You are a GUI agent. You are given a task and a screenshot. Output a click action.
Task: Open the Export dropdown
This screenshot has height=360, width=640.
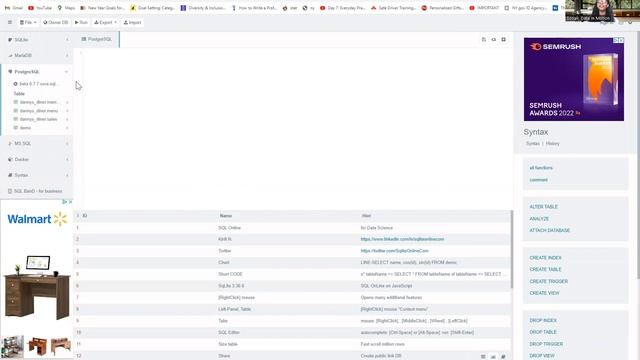click(106, 22)
